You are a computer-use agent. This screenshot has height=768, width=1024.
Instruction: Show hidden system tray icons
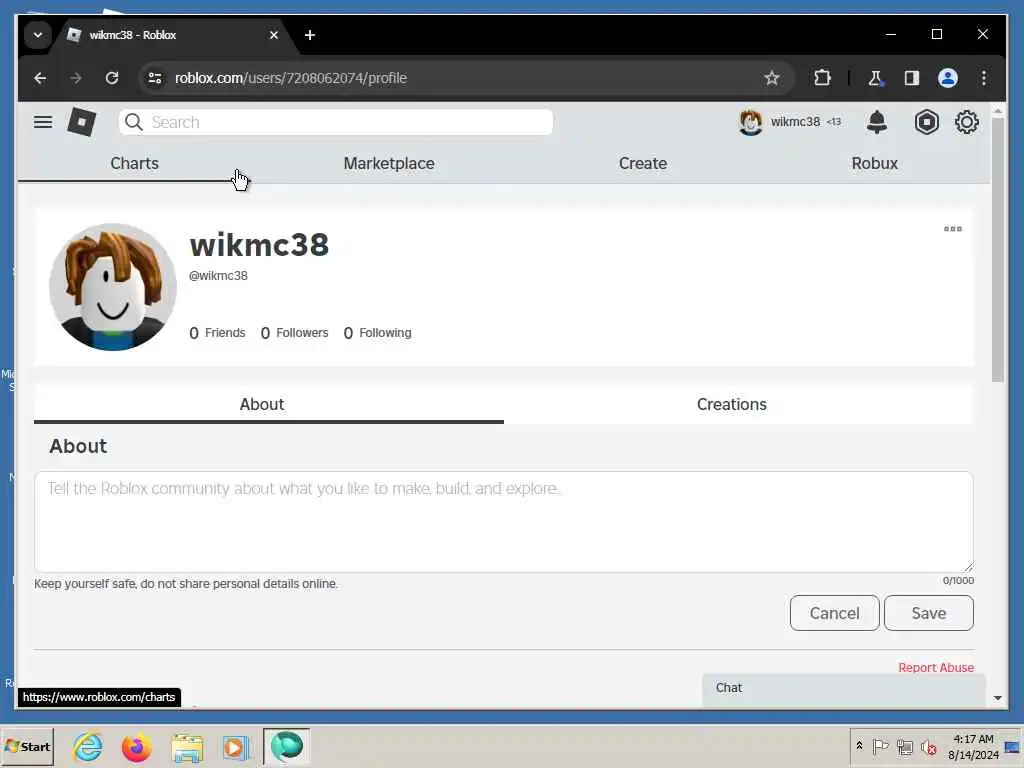(859, 746)
